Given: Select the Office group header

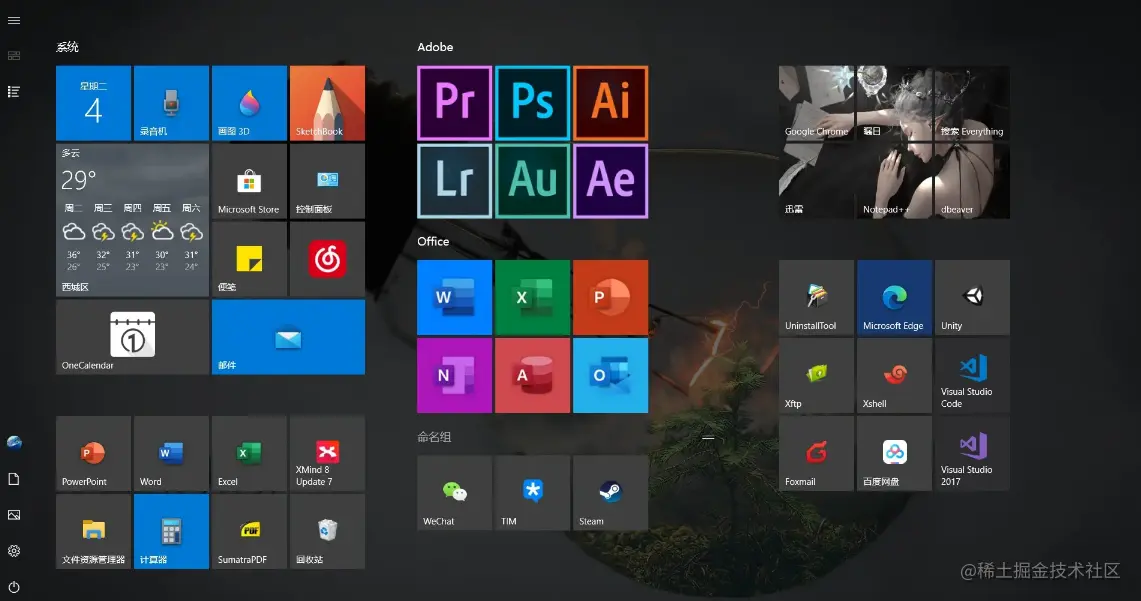Looking at the screenshot, I should coord(433,241).
